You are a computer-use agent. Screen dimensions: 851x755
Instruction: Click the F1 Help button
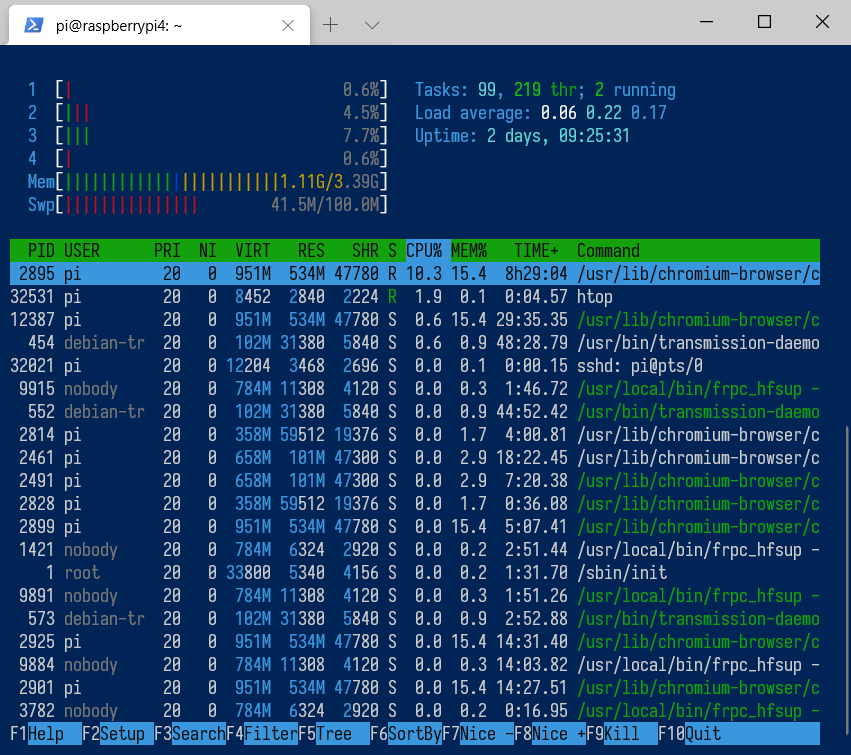(x=46, y=734)
